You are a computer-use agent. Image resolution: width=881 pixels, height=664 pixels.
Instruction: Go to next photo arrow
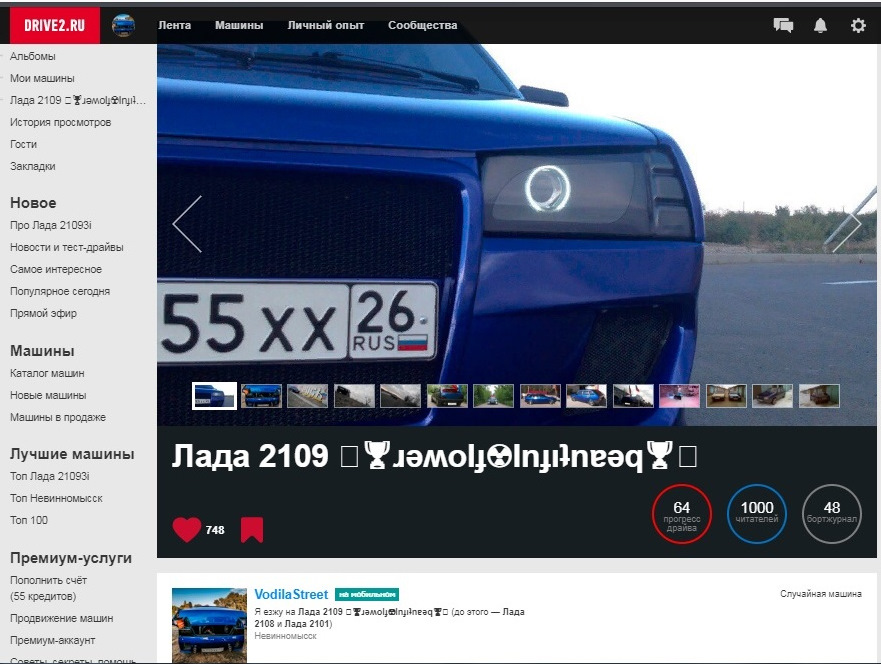coord(846,224)
